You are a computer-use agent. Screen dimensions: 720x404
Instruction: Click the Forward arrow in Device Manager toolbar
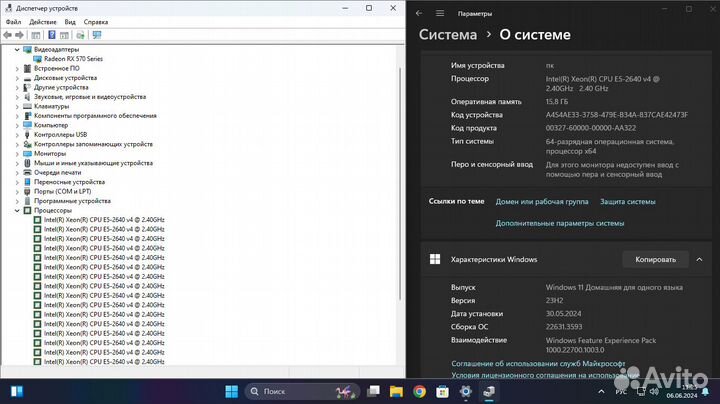pyautogui.click(x=19, y=35)
